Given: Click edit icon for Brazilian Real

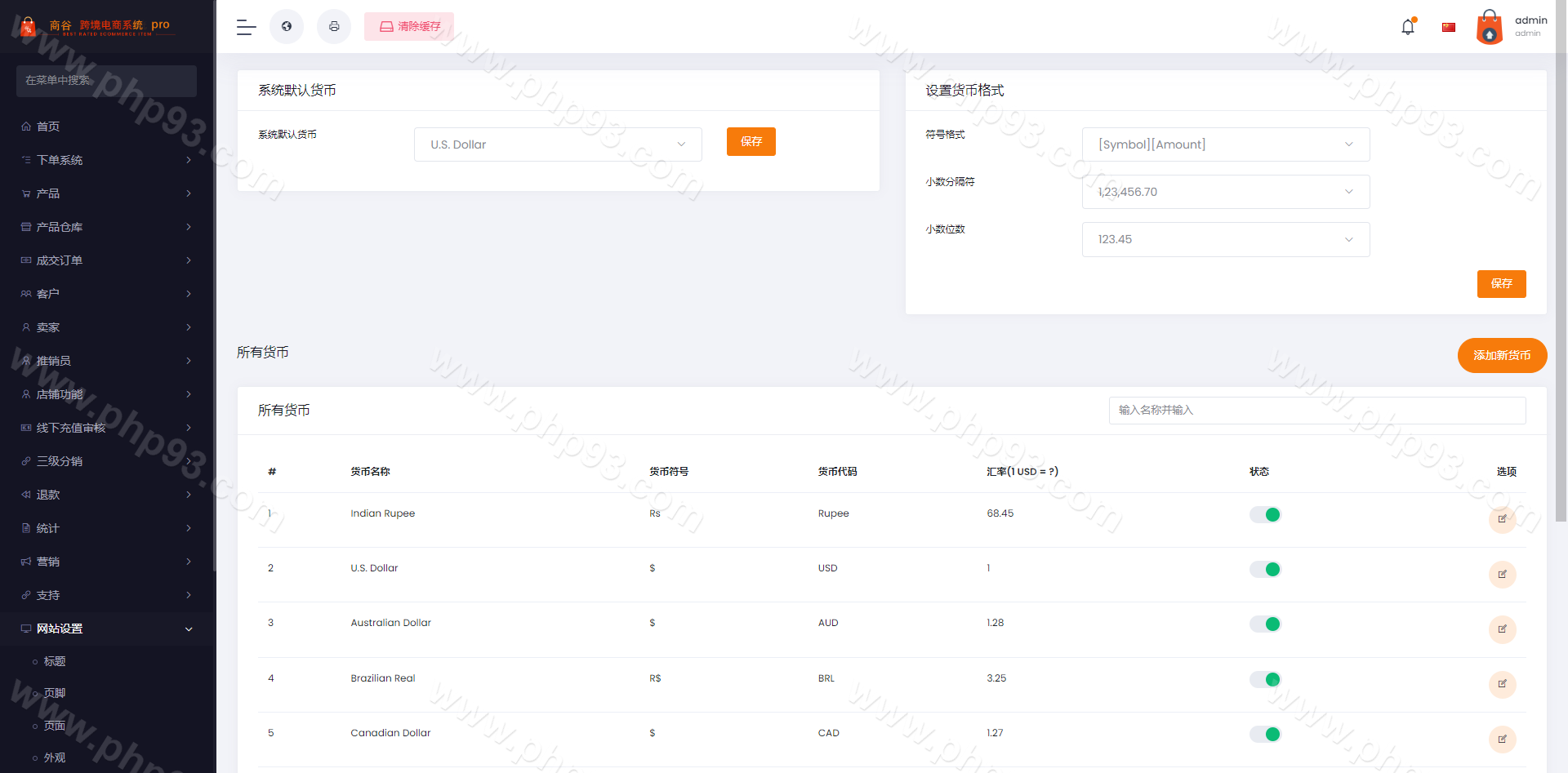Looking at the screenshot, I should [x=1502, y=684].
